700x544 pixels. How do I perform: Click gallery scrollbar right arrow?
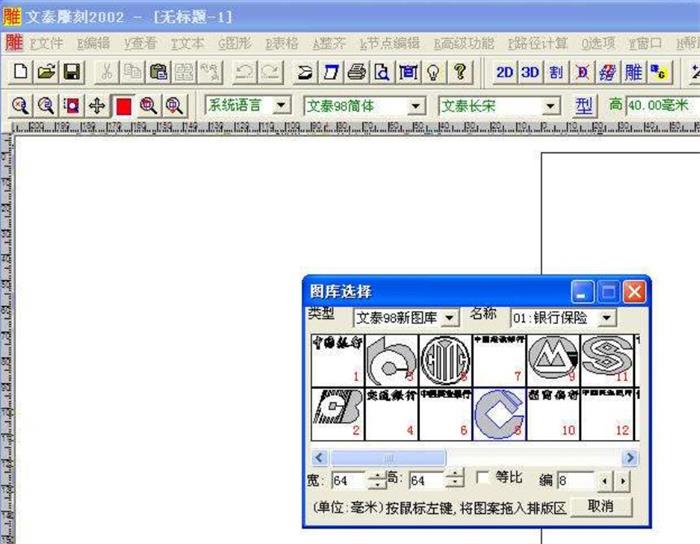click(630, 457)
